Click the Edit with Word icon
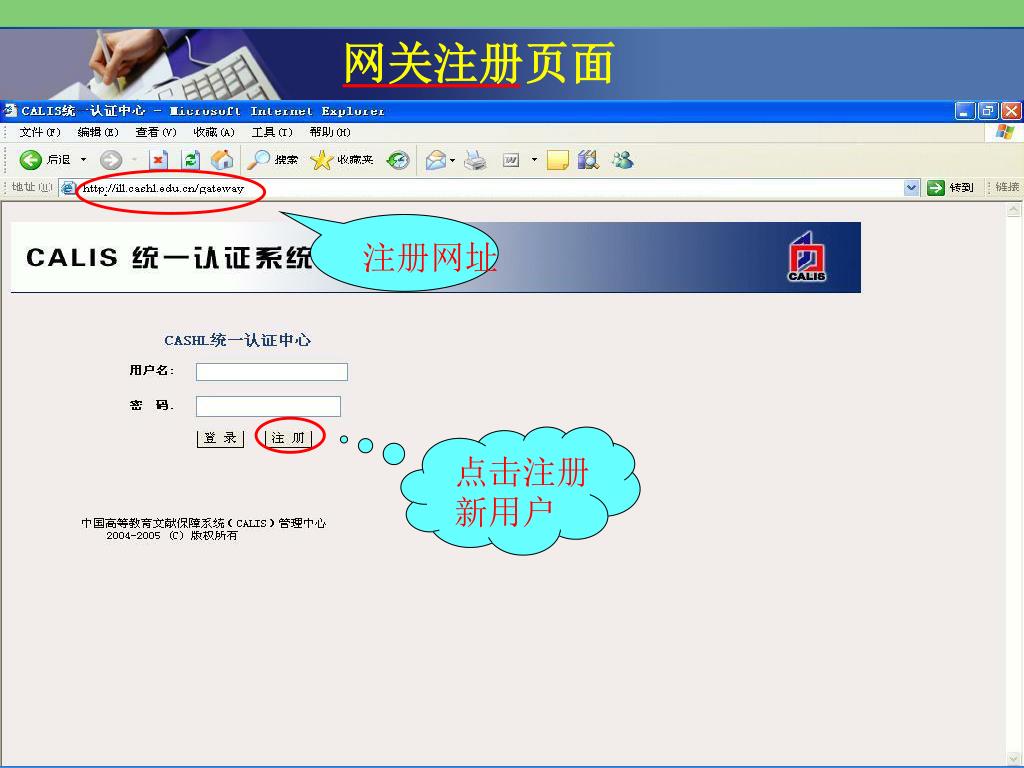The height and width of the screenshot is (768, 1024). coord(511,159)
